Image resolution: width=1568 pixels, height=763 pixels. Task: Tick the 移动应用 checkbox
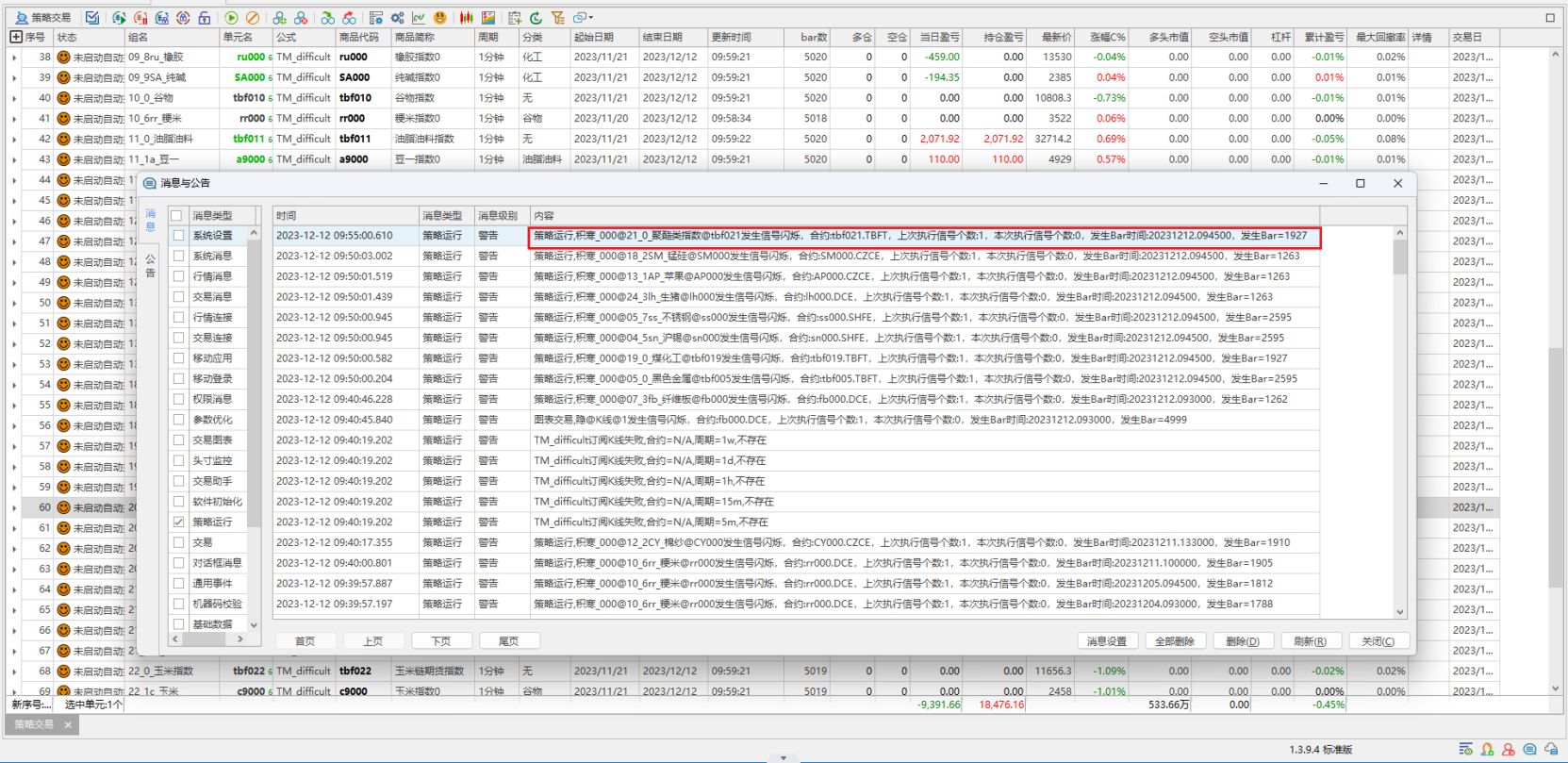178,358
